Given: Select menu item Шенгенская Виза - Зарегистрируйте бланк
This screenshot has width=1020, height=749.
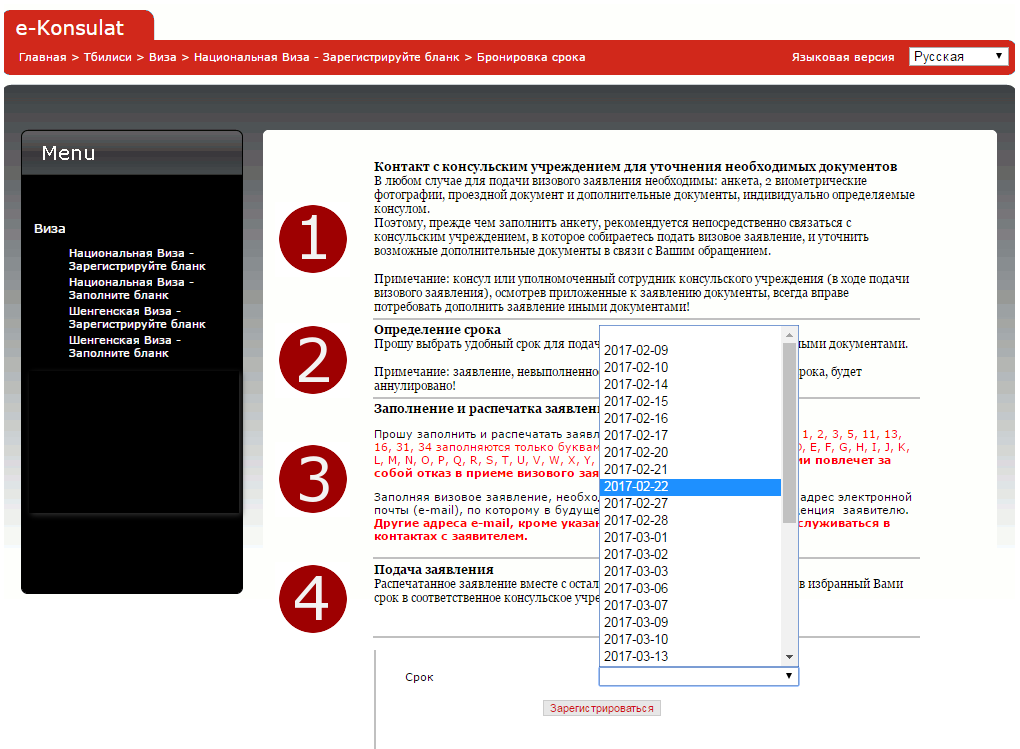Looking at the screenshot, I should (x=137, y=318).
